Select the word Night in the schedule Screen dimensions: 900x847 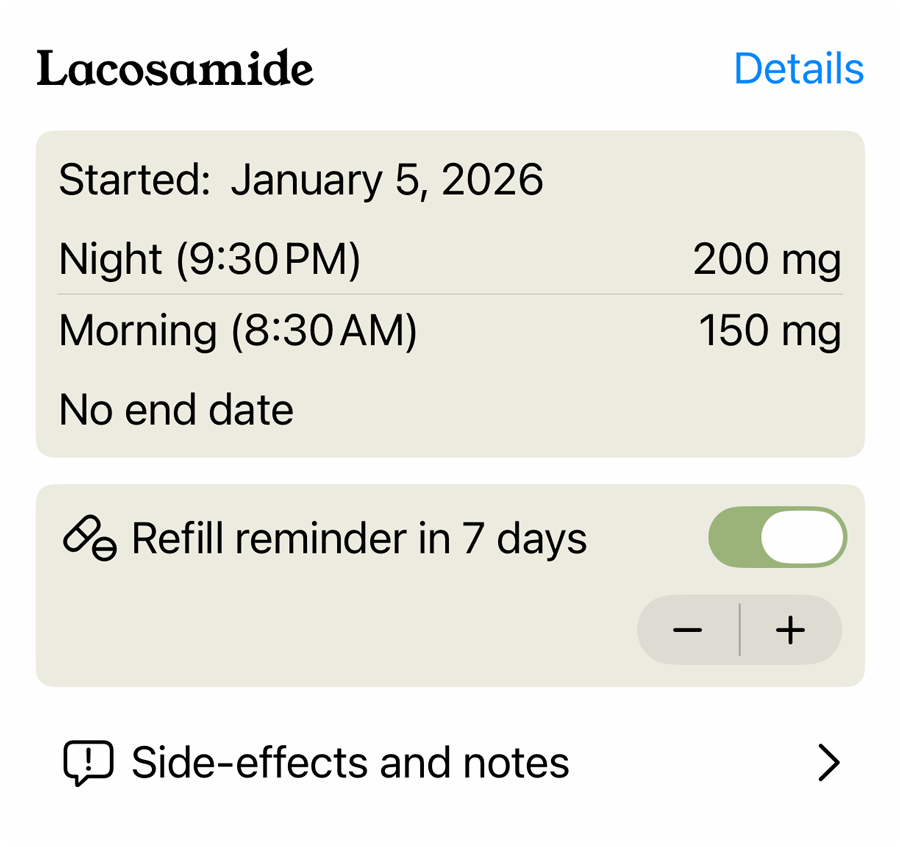(x=110, y=260)
